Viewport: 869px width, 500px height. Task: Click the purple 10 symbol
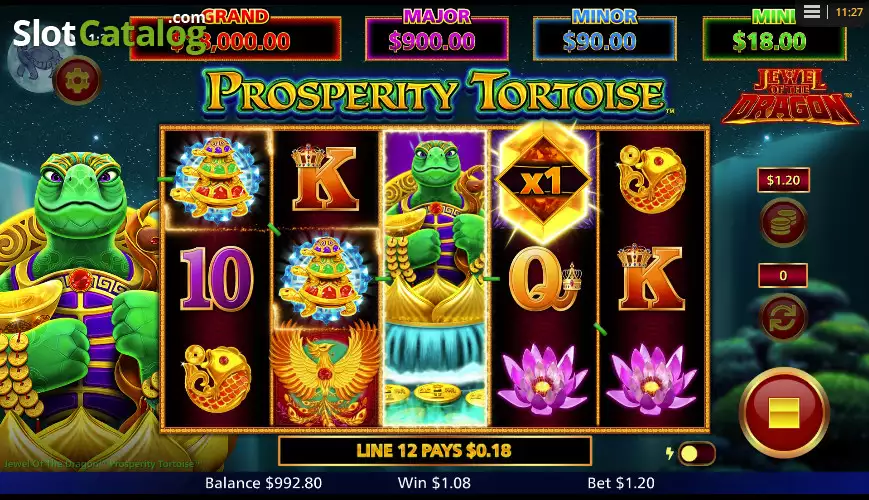(x=216, y=277)
